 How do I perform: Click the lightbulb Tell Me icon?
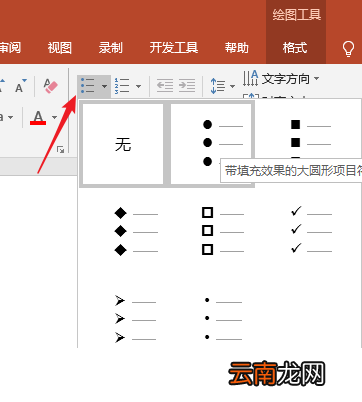pyautogui.click(x=348, y=49)
